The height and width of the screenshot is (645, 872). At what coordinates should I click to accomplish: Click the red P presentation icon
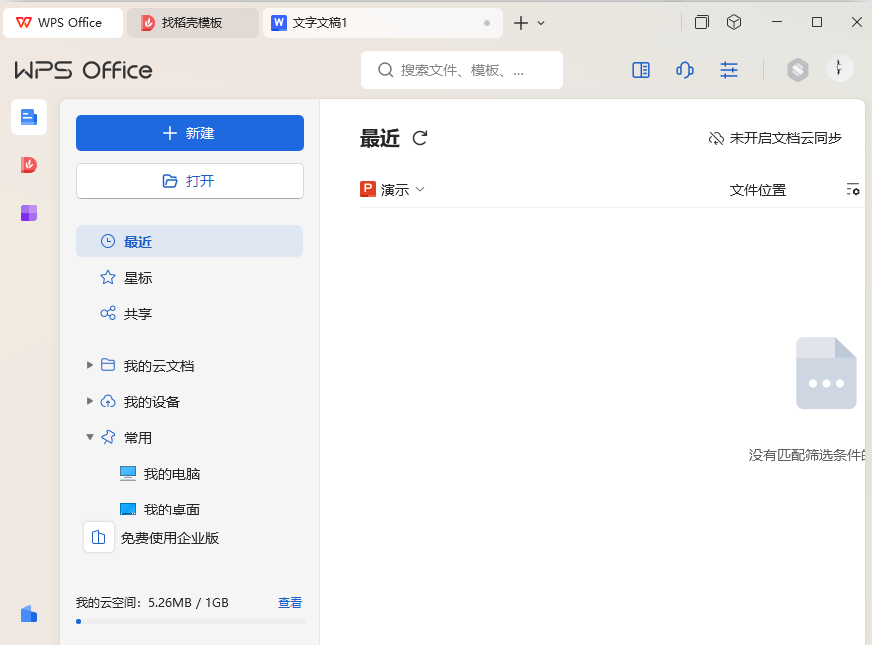368,189
